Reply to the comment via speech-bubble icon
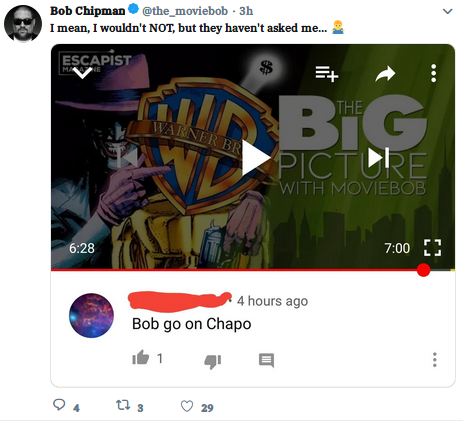The width and height of the screenshot is (463, 422). [266, 360]
